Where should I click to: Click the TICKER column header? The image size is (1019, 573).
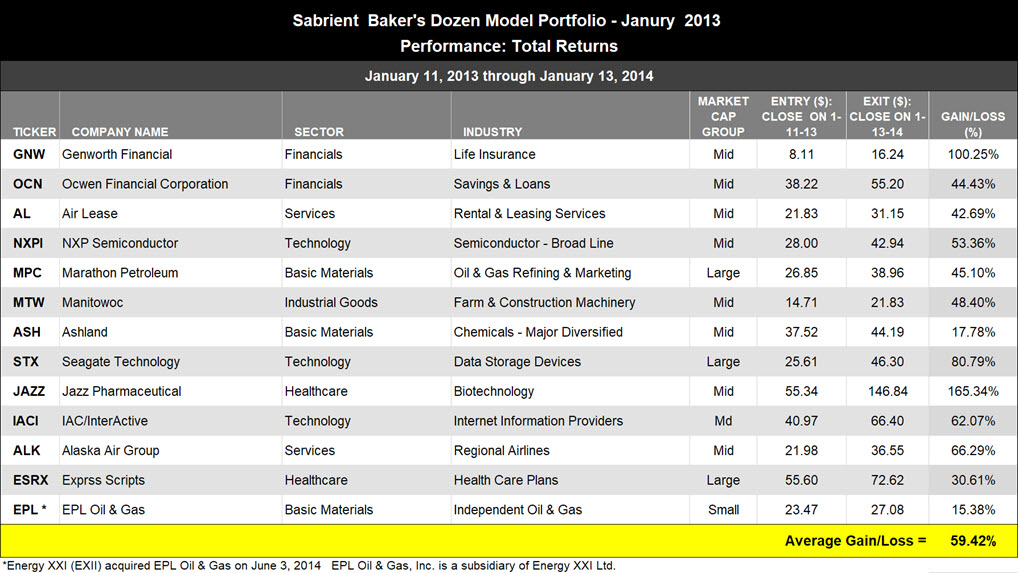34,132
